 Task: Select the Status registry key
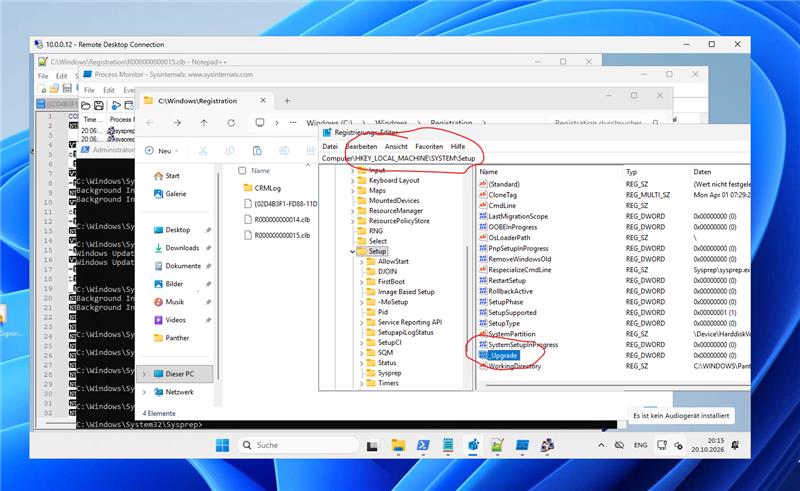pos(387,363)
